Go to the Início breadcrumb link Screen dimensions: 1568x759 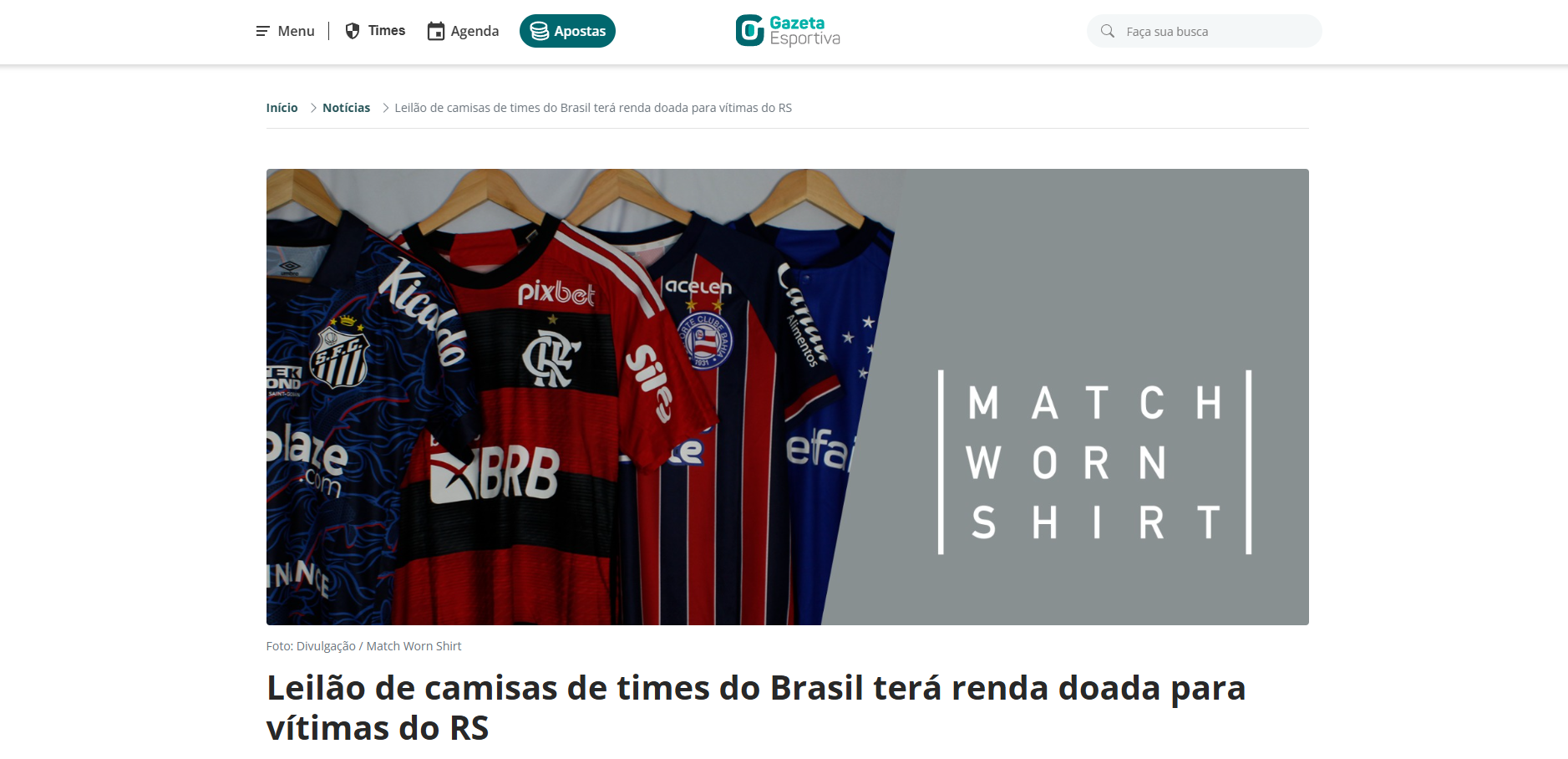coord(282,108)
